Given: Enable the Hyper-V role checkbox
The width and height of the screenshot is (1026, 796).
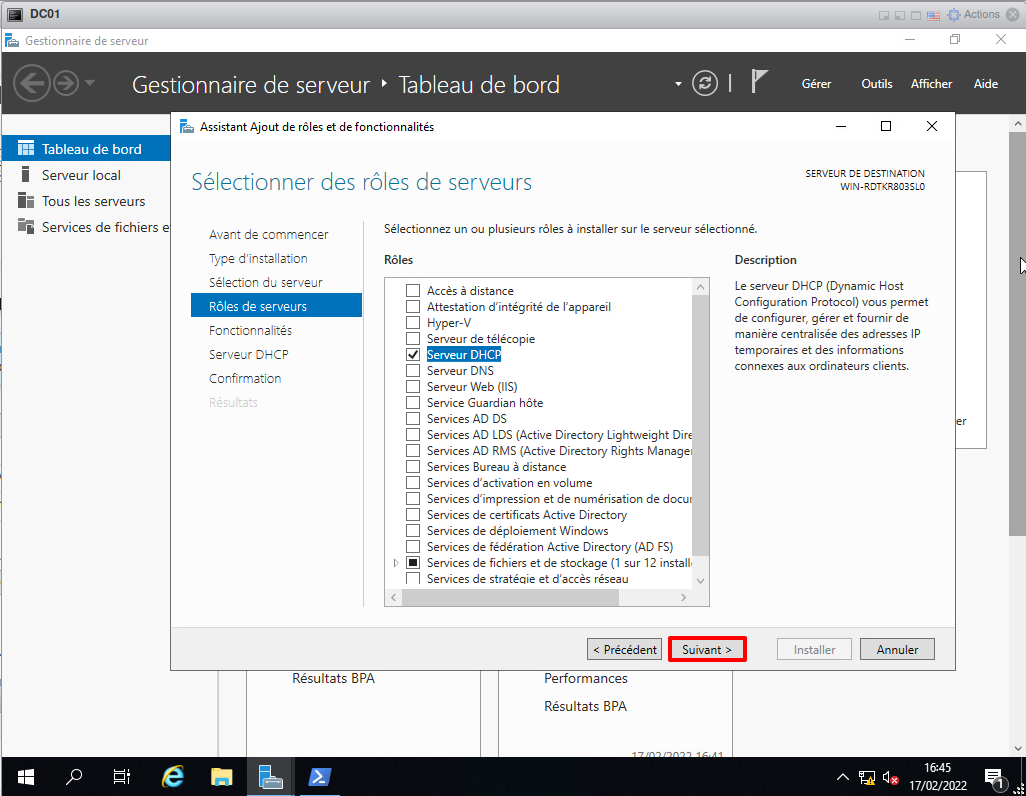Looking at the screenshot, I should point(413,323).
